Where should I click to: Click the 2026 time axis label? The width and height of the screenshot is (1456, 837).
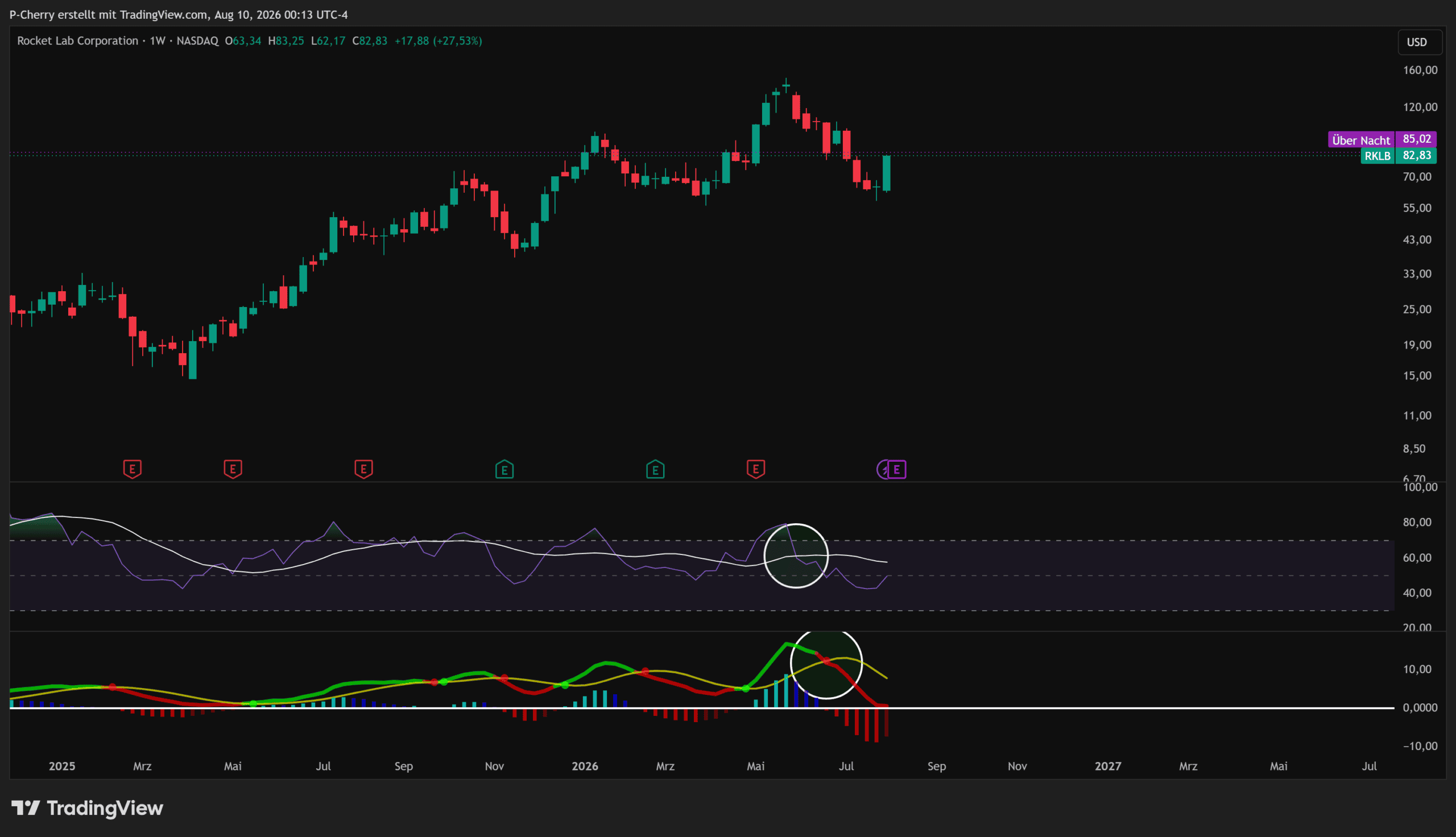[x=585, y=766]
